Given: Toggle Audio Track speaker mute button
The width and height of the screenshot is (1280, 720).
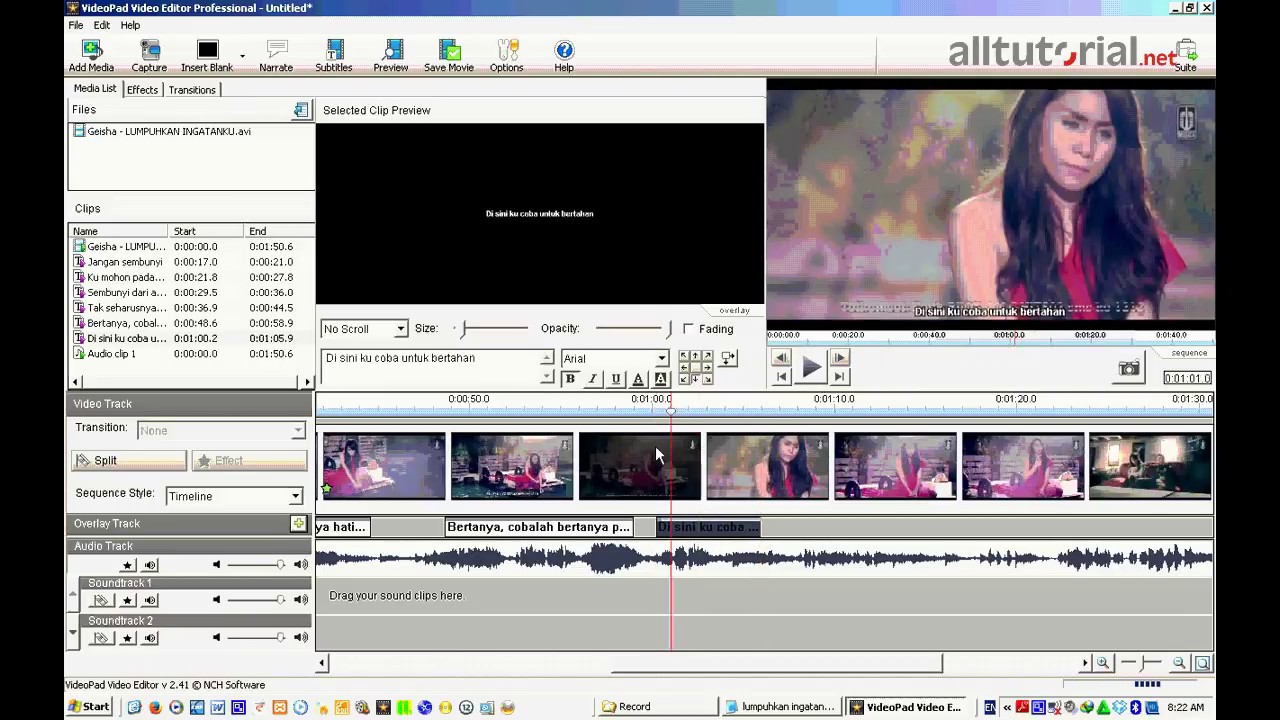Looking at the screenshot, I should pos(150,565).
